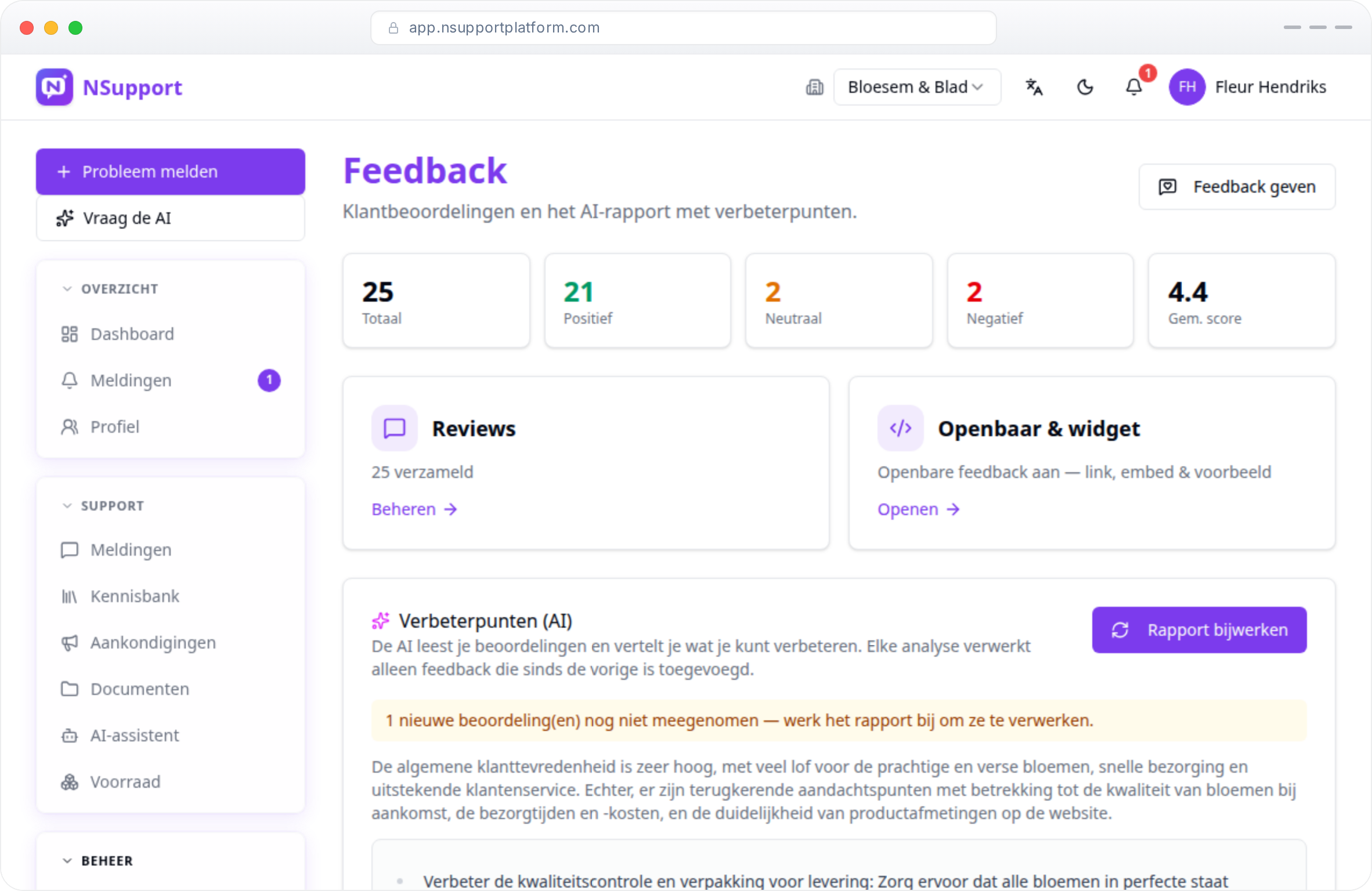
Task: Select the 2 Neutraal stat card
Action: point(839,300)
